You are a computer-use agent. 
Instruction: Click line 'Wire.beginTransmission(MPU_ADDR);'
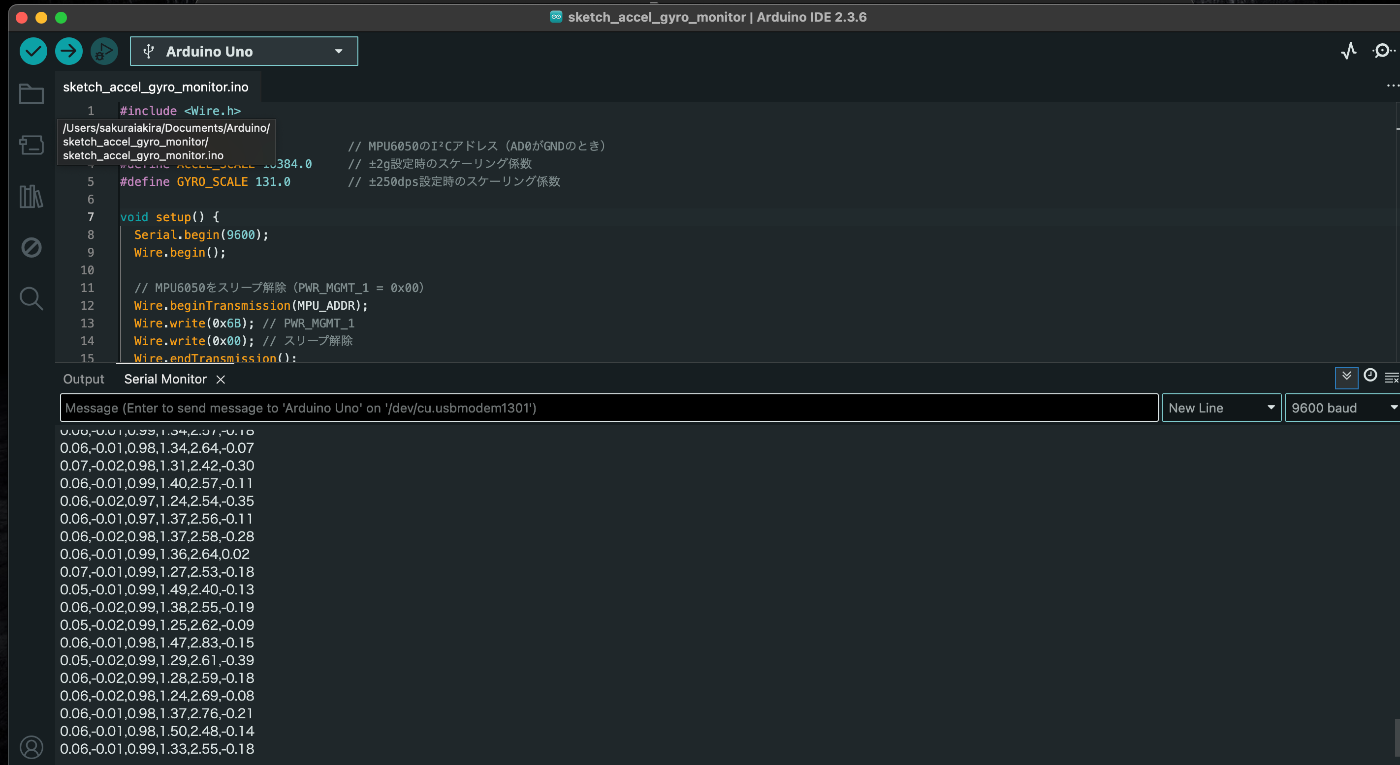251,306
